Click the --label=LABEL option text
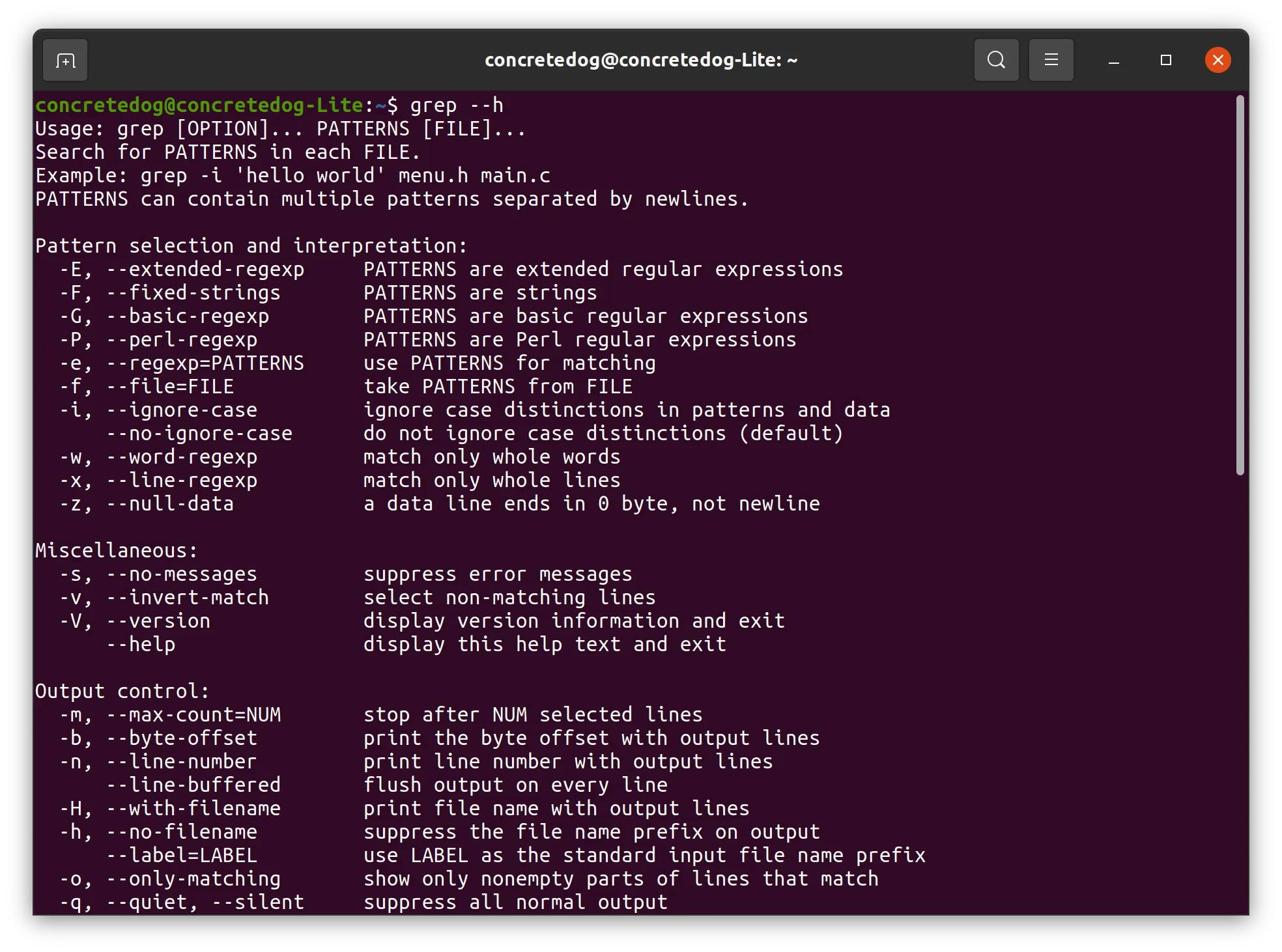This screenshot has width=1282, height=952. pos(182,856)
